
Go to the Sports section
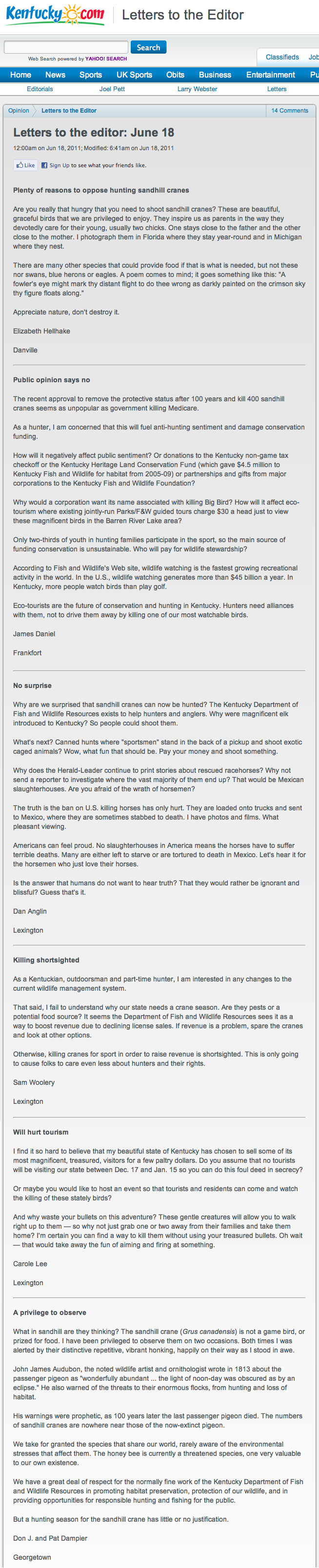pos(91,75)
